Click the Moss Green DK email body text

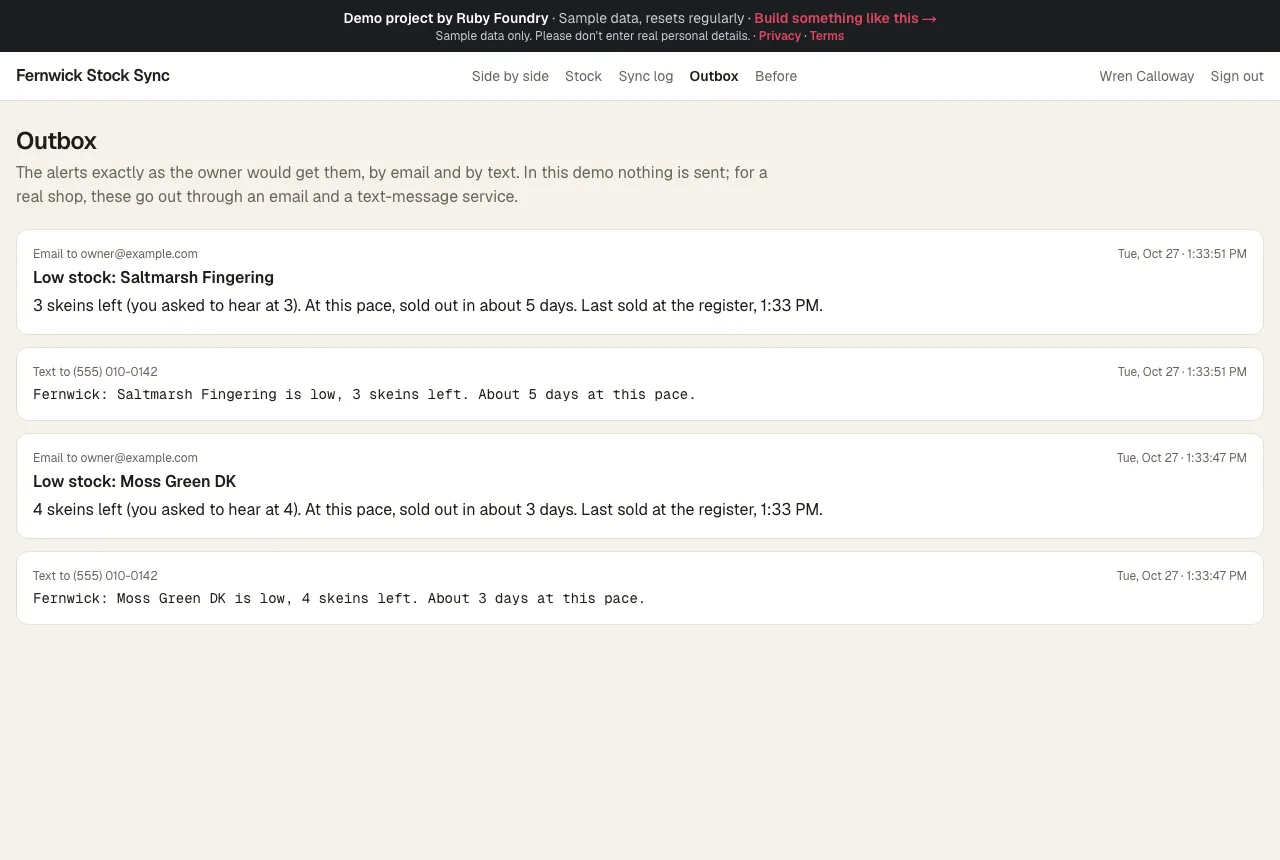point(428,510)
